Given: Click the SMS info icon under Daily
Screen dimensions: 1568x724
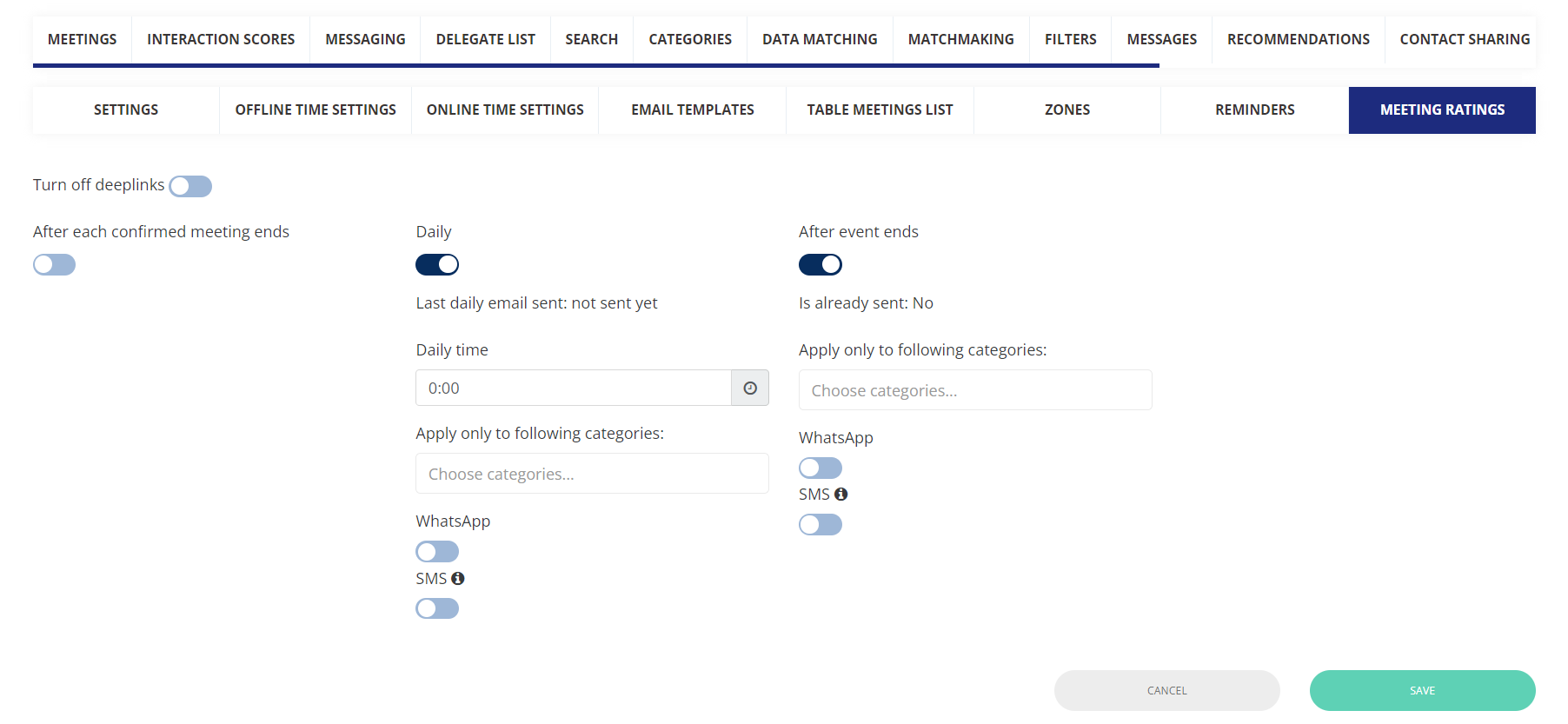Looking at the screenshot, I should [458, 578].
